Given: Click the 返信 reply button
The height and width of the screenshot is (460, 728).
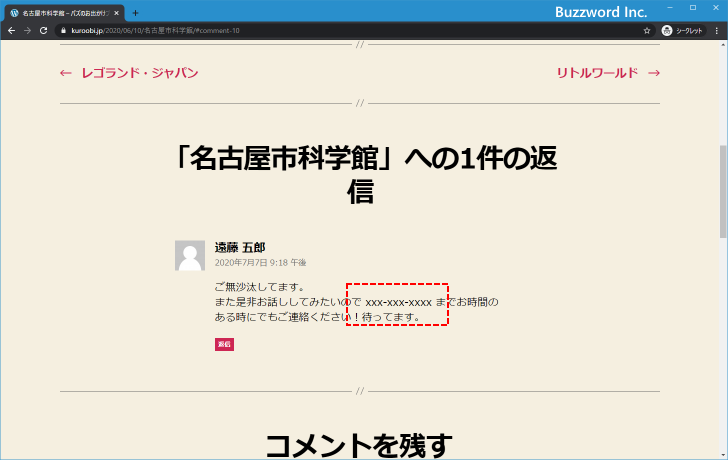Looking at the screenshot, I should [x=224, y=344].
